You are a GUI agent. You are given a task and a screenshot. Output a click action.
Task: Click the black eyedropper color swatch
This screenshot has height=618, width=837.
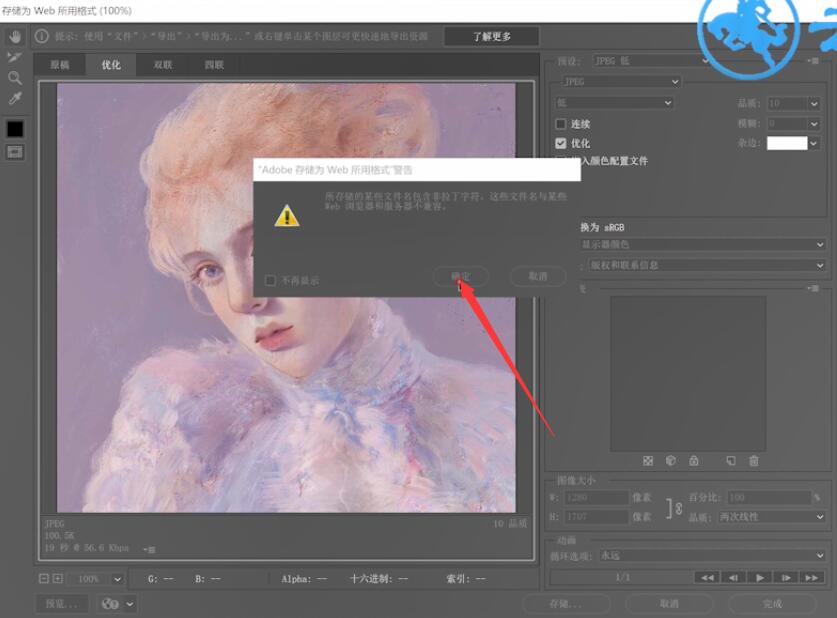(15, 129)
